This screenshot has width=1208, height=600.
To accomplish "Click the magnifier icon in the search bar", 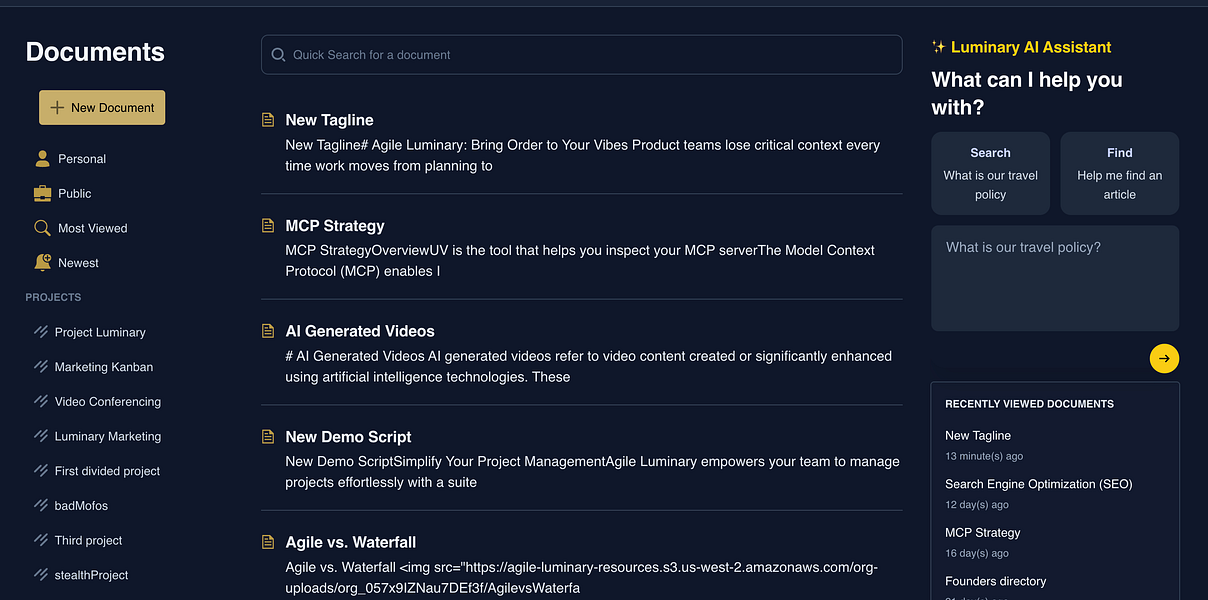I will 277,55.
